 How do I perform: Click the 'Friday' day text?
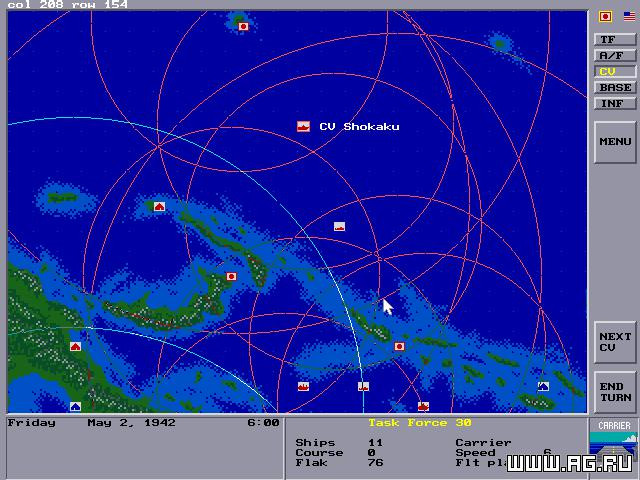[x=31, y=423]
